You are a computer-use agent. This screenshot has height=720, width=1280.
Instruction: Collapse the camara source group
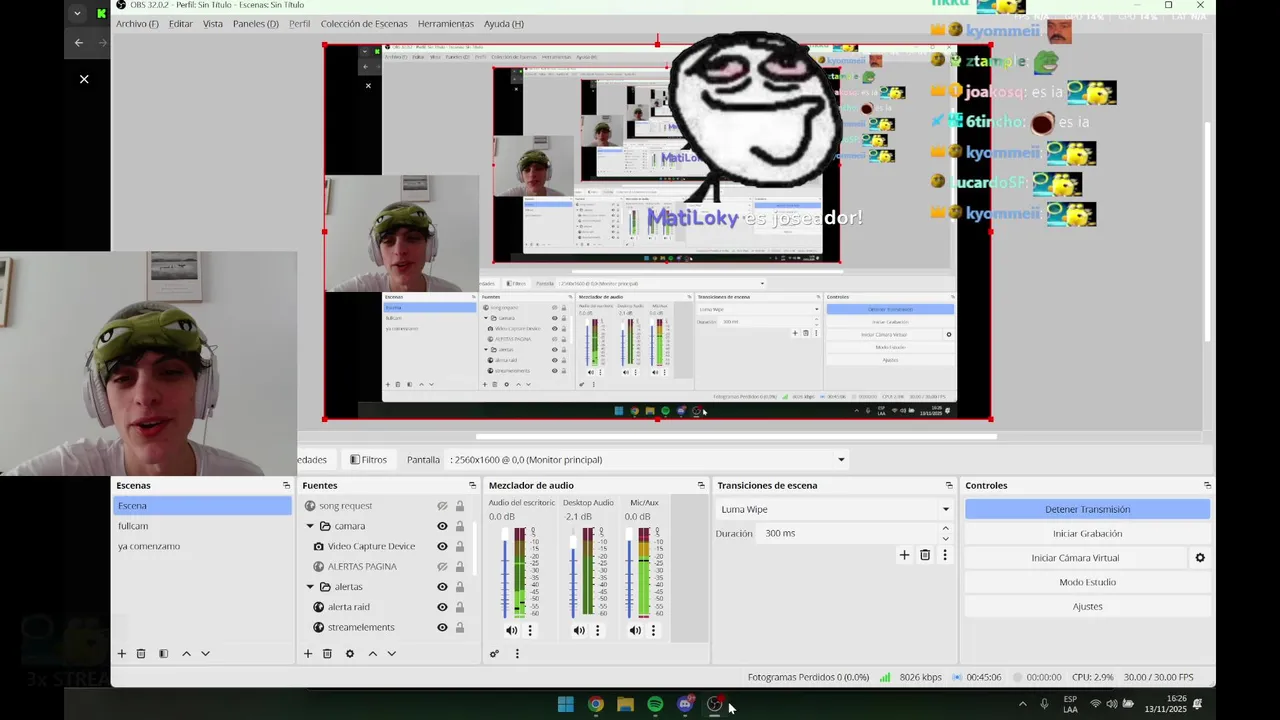(x=310, y=526)
